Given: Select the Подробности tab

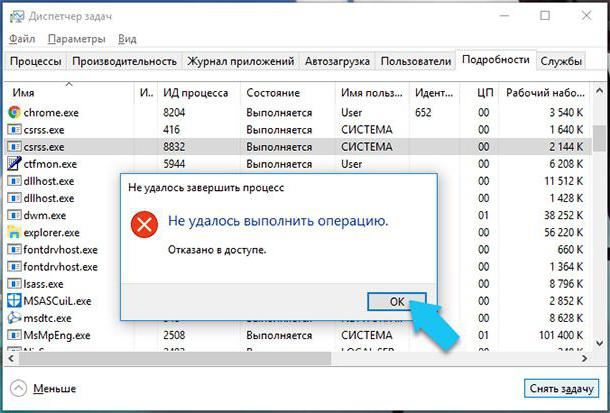Looking at the screenshot, I should coord(496,60).
